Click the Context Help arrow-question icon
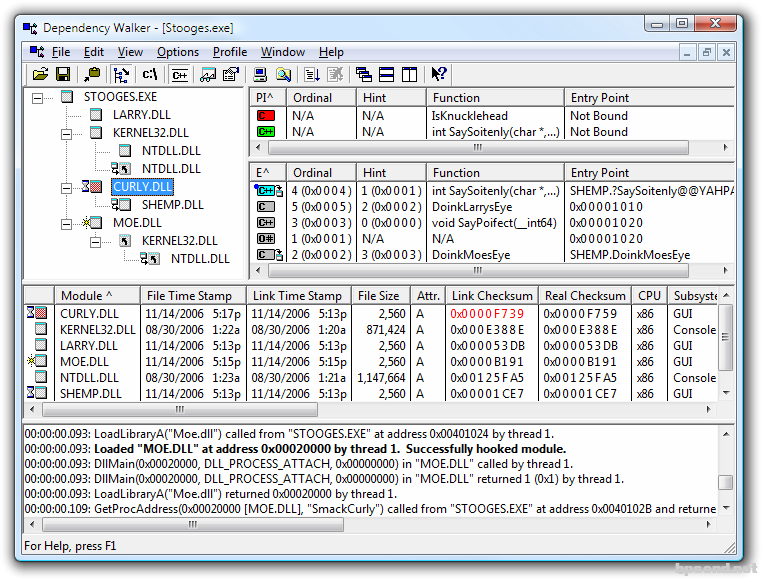This screenshot has width=763, height=581. [x=439, y=74]
